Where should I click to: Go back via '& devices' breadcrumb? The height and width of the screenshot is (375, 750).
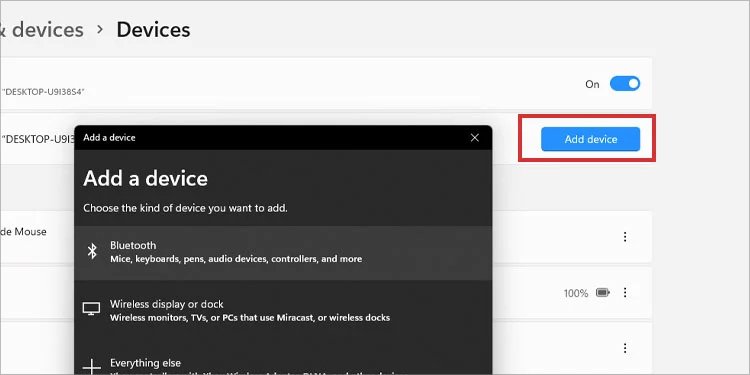coord(42,30)
